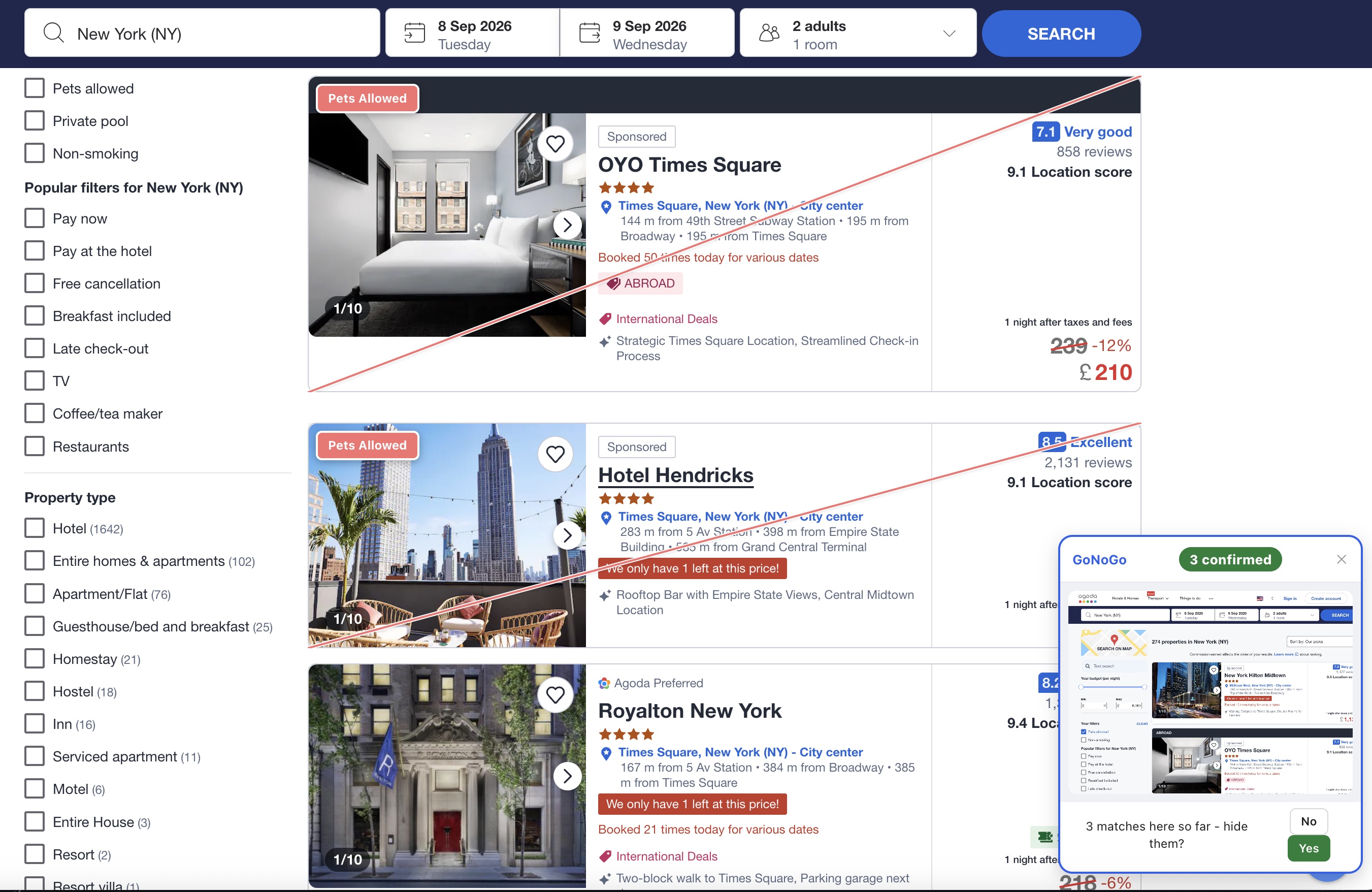The width and height of the screenshot is (1372, 892).
Task: Filter by Hotel (1642) property type
Action: pyautogui.click(x=35, y=528)
